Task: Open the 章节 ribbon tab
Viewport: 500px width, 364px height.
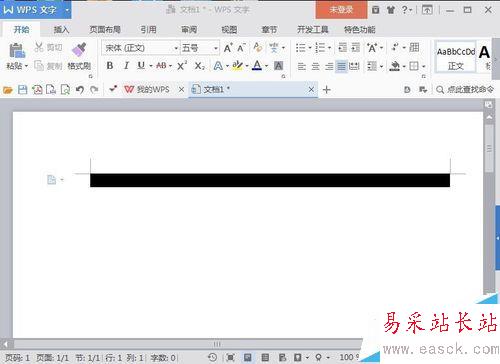Action: pyautogui.click(x=269, y=30)
